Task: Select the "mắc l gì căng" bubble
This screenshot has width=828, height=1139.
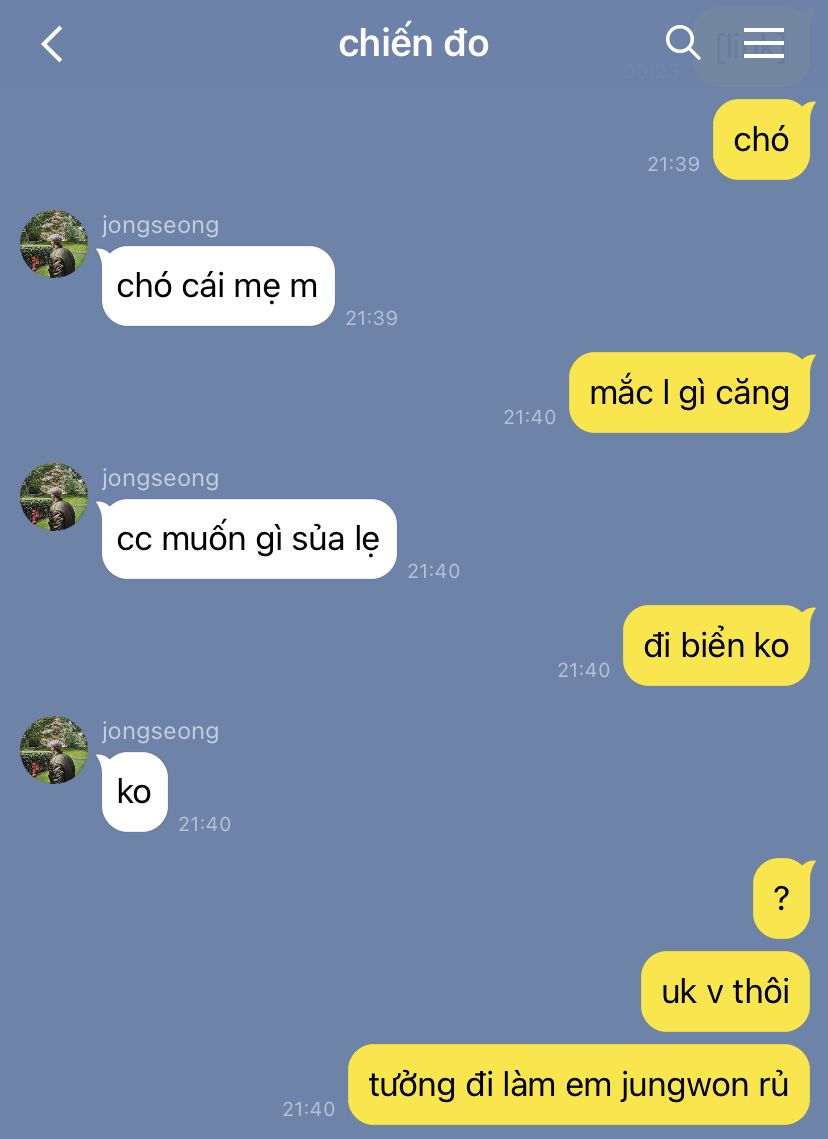Action: [690, 392]
